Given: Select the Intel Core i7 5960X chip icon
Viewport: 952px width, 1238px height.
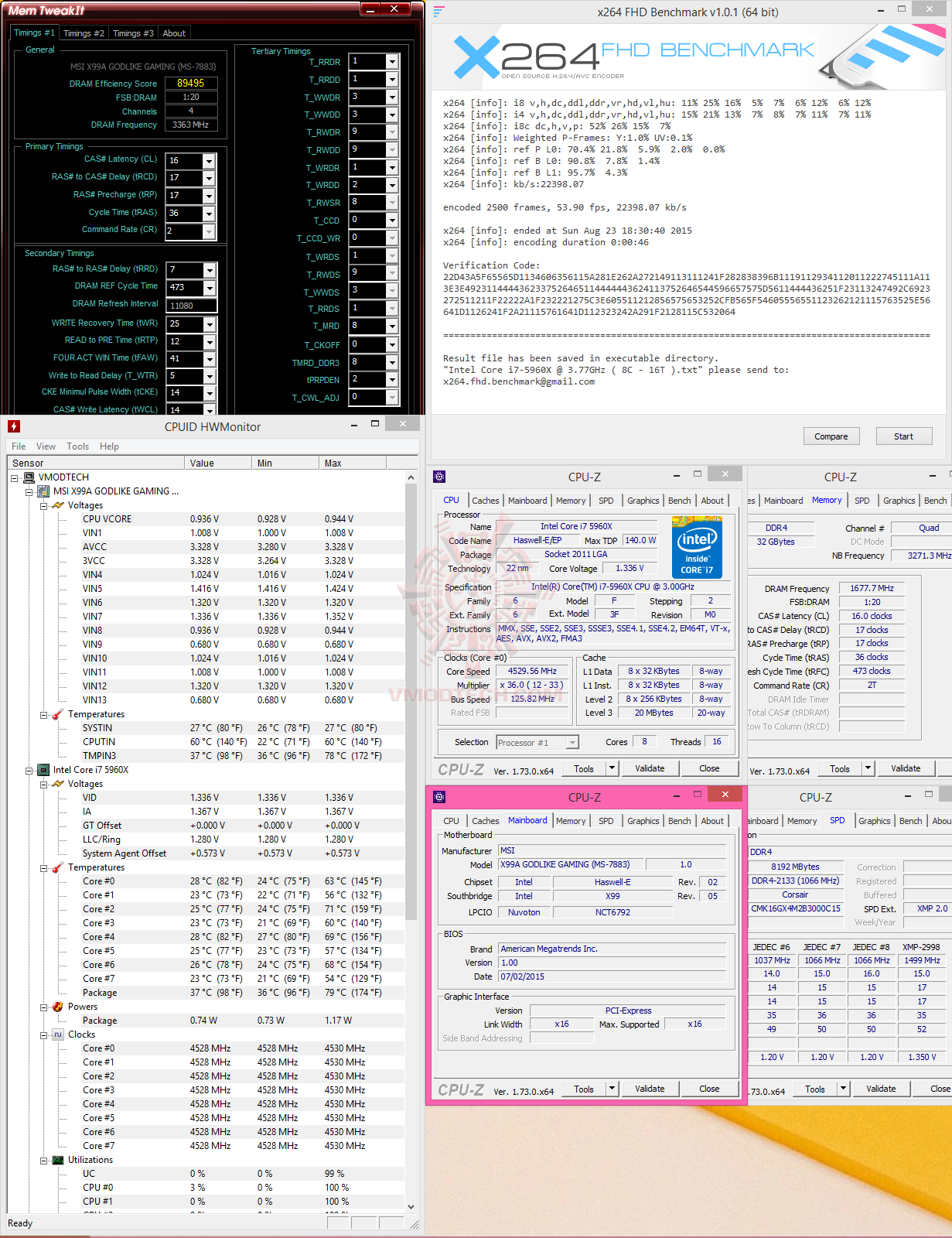Looking at the screenshot, I should (x=44, y=770).
